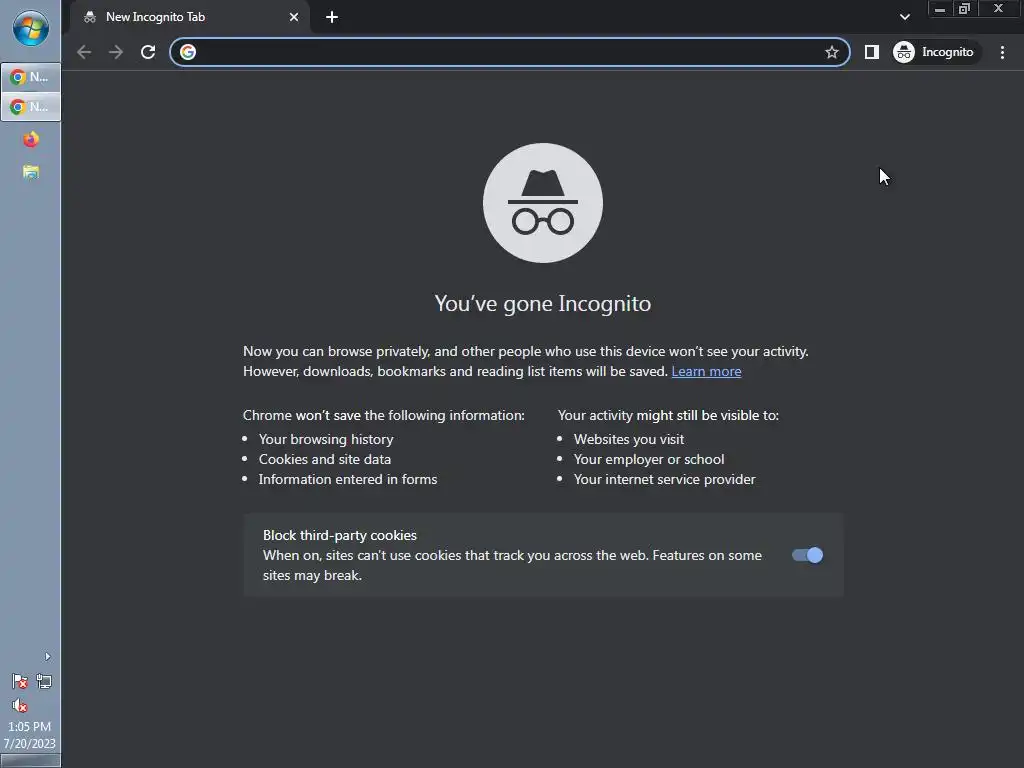This screenshot has width=1024, height=768.
Task: Click "Websites you visit" list item
Action: pos(629,440)
